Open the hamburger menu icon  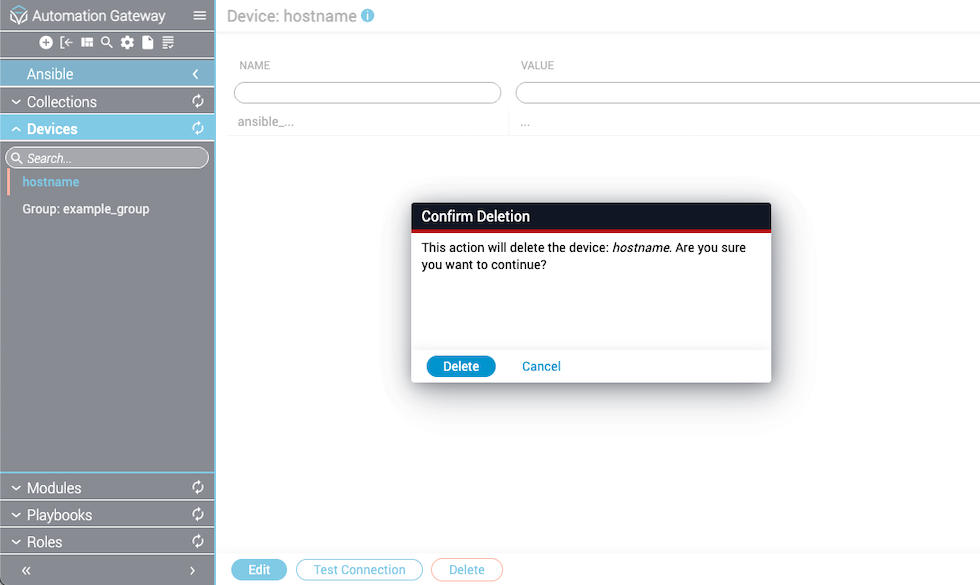pyautogui.click(x=199, y=16)
